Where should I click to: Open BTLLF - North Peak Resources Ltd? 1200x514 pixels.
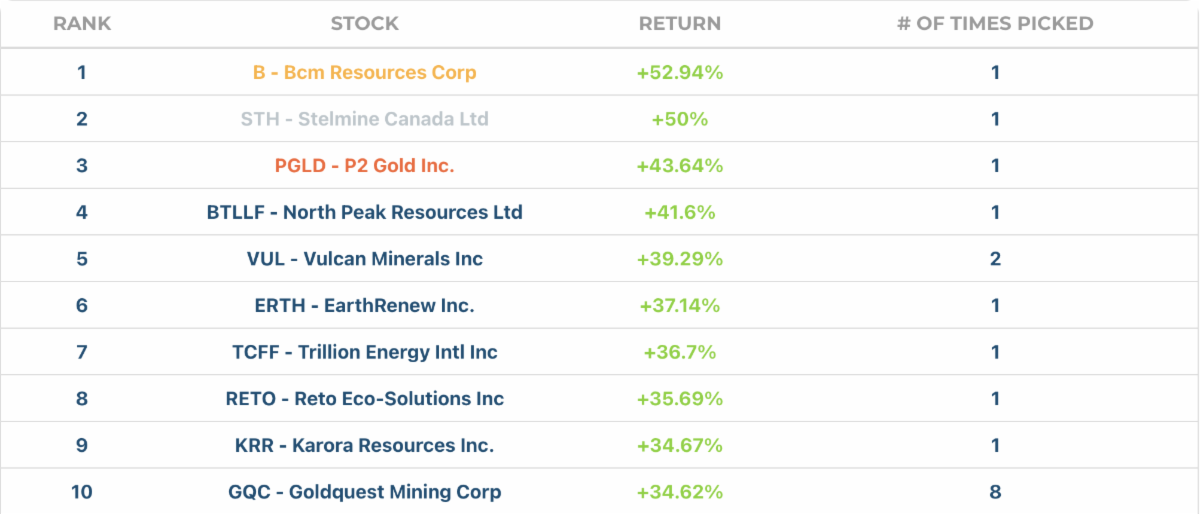tap(364, 212)
